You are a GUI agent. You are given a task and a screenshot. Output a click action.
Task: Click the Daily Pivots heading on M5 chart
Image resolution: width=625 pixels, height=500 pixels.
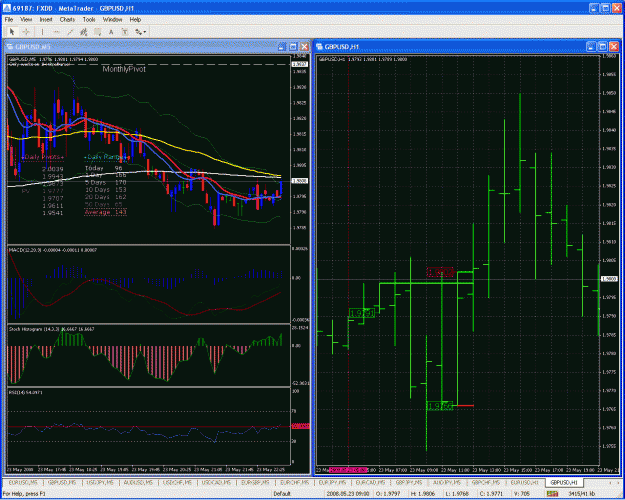pyautogui.click(x=43, y=157)
